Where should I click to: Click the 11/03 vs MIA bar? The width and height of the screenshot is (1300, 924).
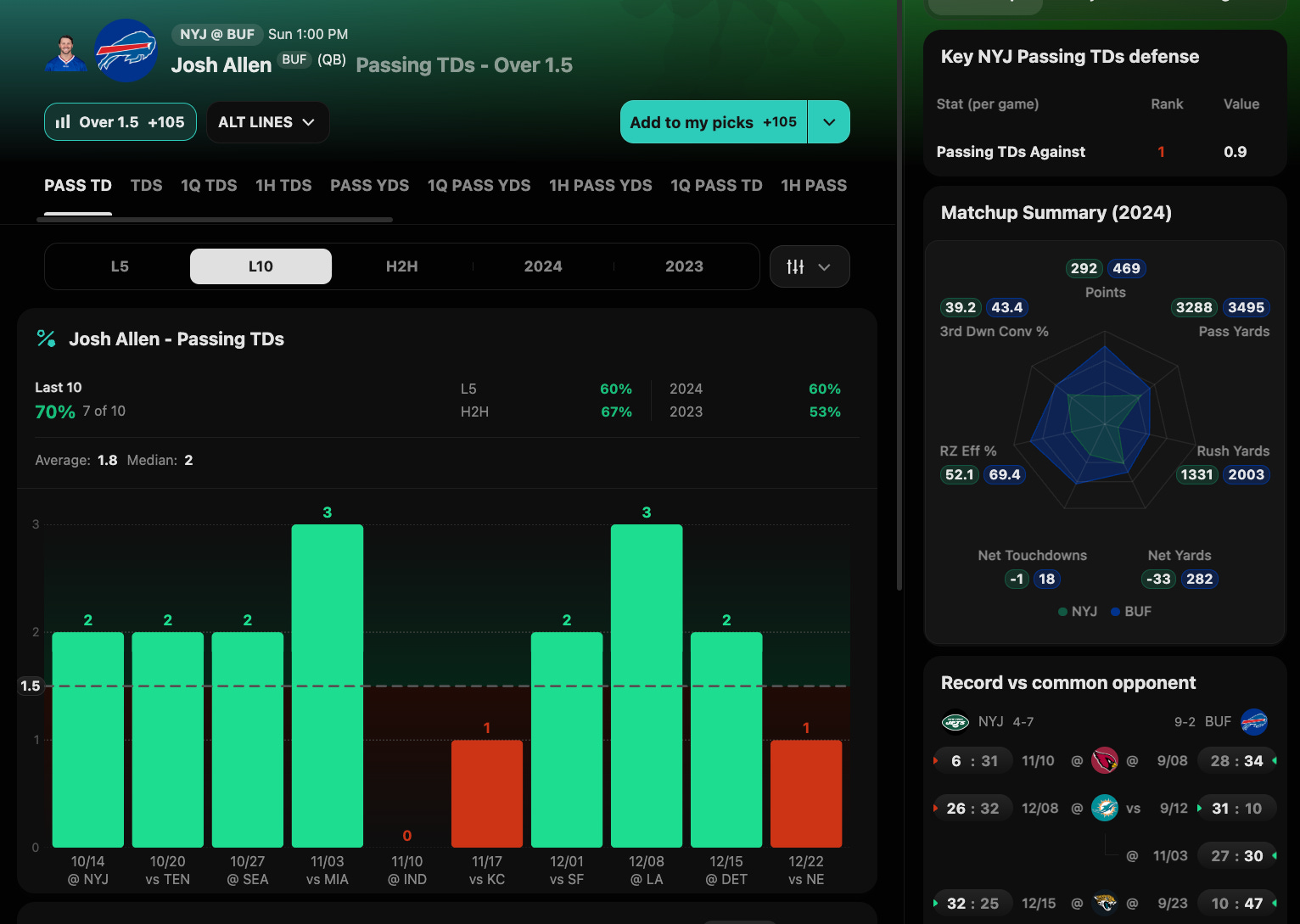328,686
